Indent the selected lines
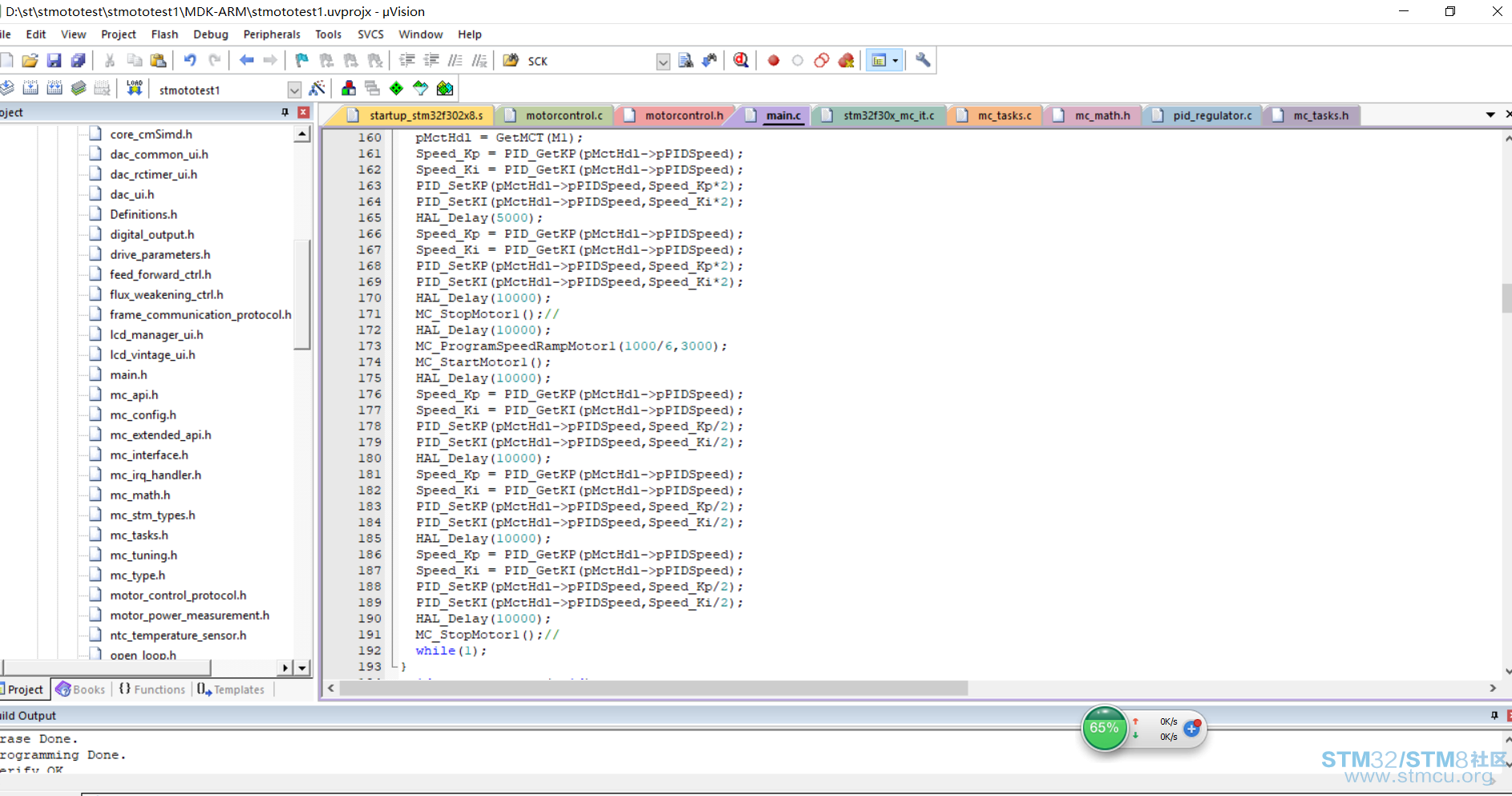Image resolution: width=1512 pixels, height=796 pixels. (x=407, y=60)
